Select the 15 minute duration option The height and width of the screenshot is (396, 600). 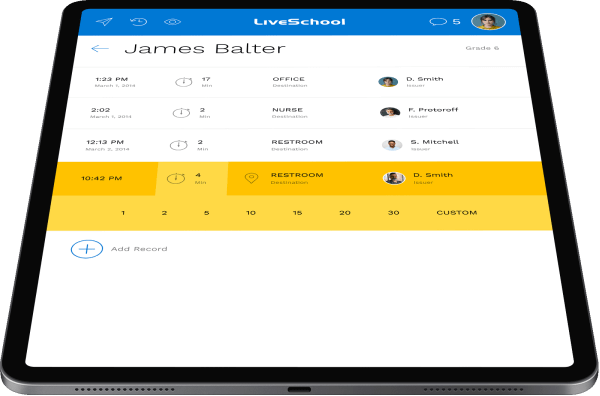[x=297, y=213]
